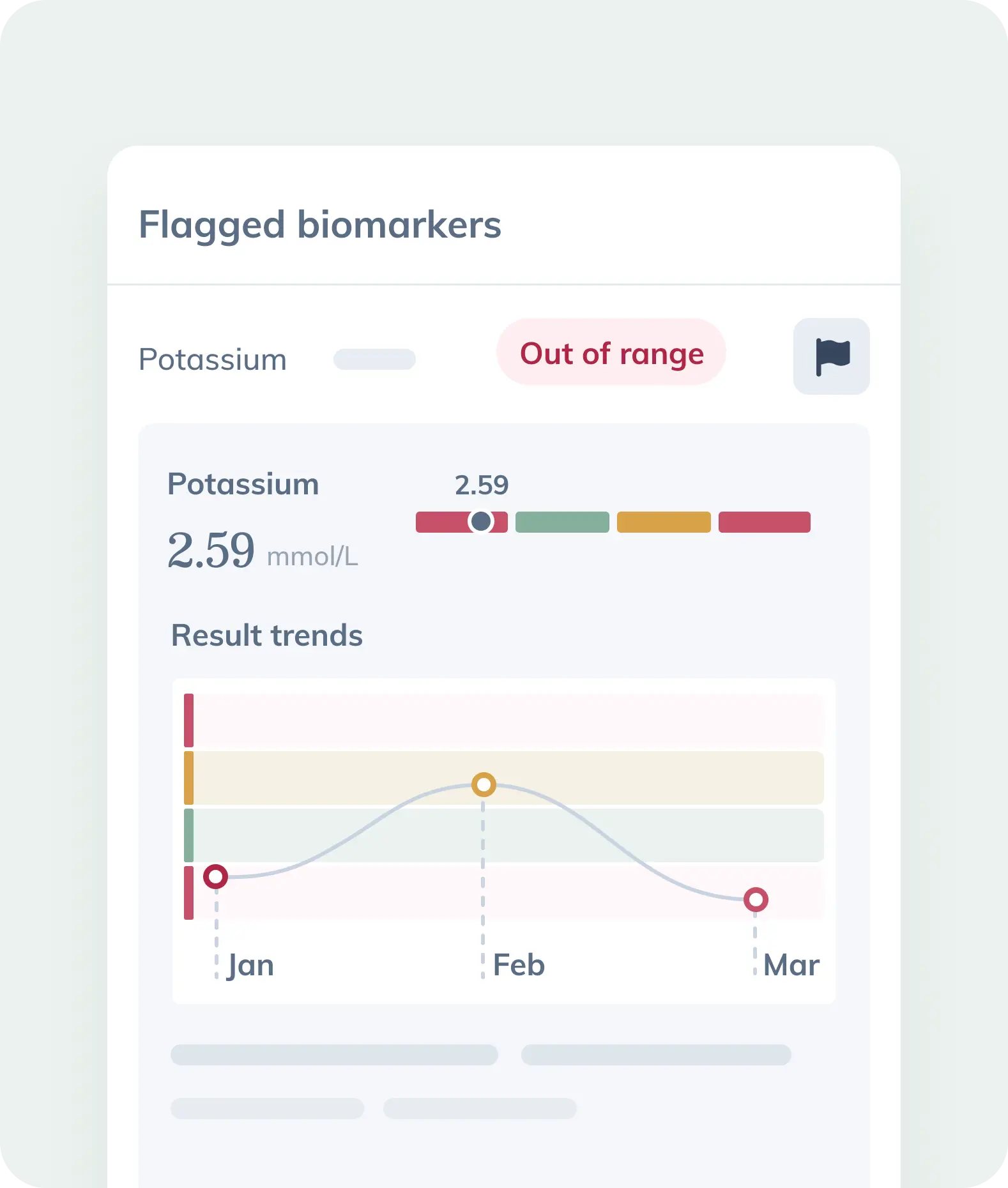The image size is (1008, 1188).
Task: Click the grey placeholder pill beside Potassium
Action: pyautogui.click(x=374, y=360)
